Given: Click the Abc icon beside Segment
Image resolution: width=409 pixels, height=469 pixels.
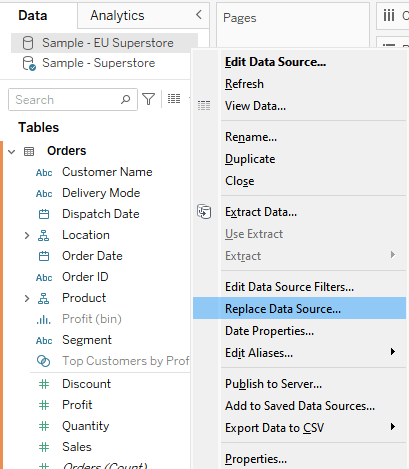Looking at the screenshot, I should coord(44,341).
